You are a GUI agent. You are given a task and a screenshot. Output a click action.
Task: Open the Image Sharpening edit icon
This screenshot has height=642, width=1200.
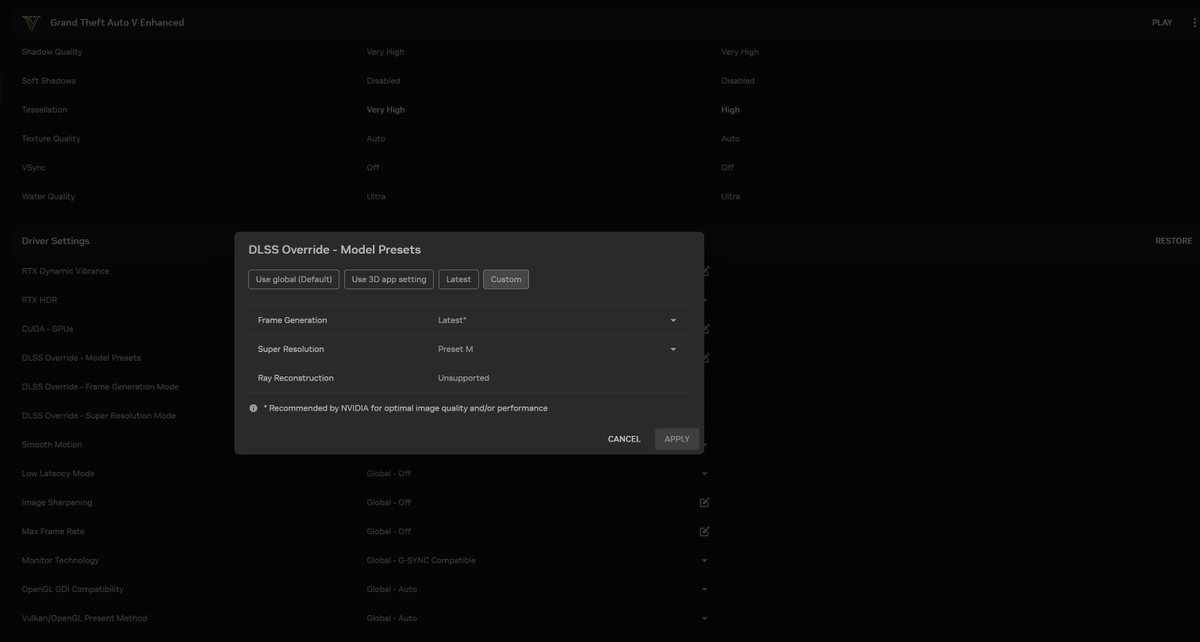tap(704, 502)
